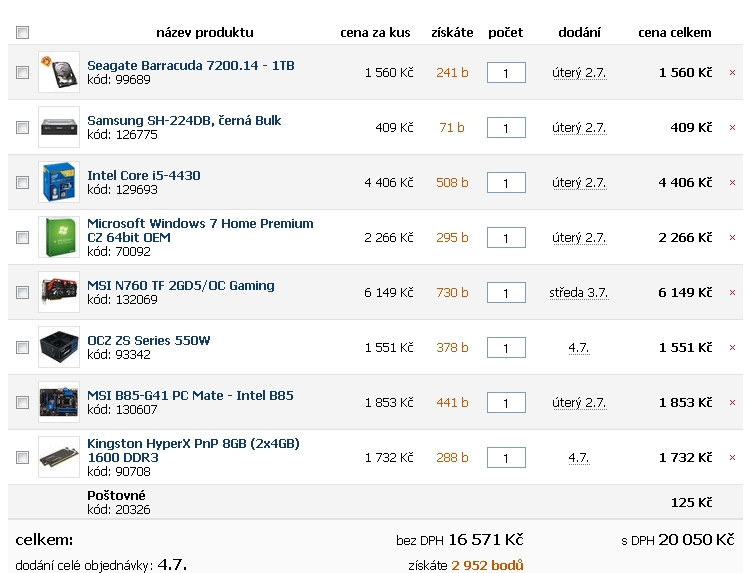The height and width of the screenshot is (573, 748).
Task: Open the Seagate Barracuda 7200.14 - 1TB link
Action: [x=190, y=66]
